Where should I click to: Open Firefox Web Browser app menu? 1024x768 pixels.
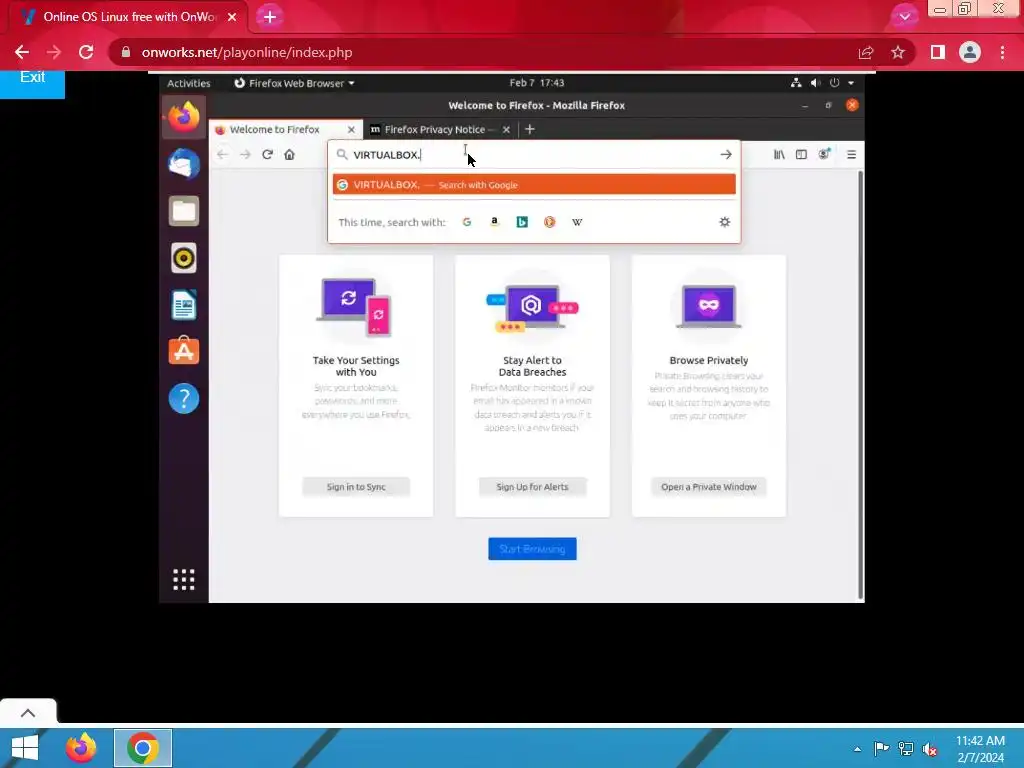tap(294, 83)
